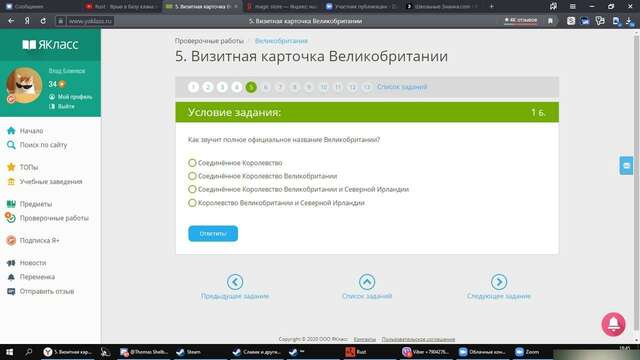Open the Steam taskbar item
640x360 pixels.
[x=189, y=352]
